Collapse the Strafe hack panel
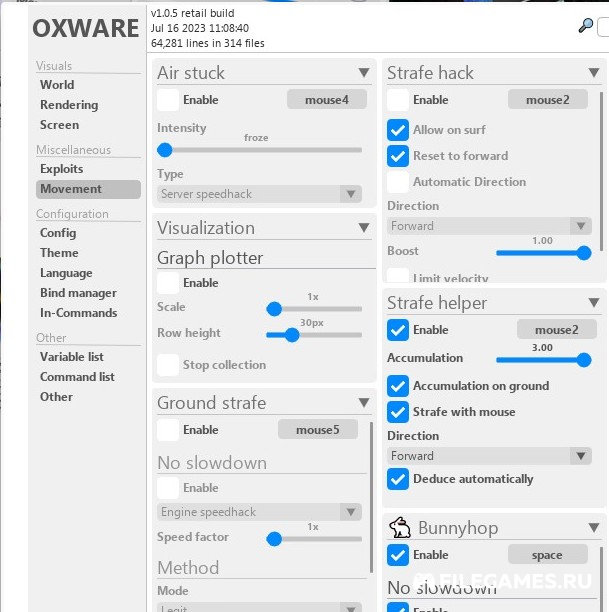609x612 pixels. tap(594, 73)
